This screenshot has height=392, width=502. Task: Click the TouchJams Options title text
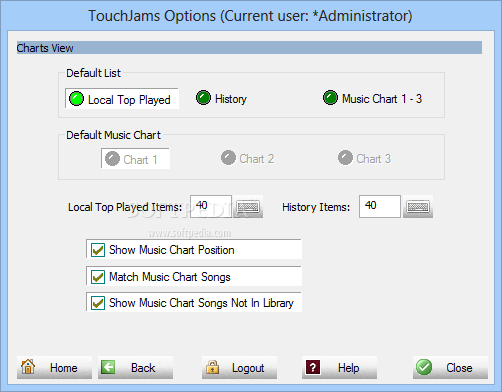[250, 16]
